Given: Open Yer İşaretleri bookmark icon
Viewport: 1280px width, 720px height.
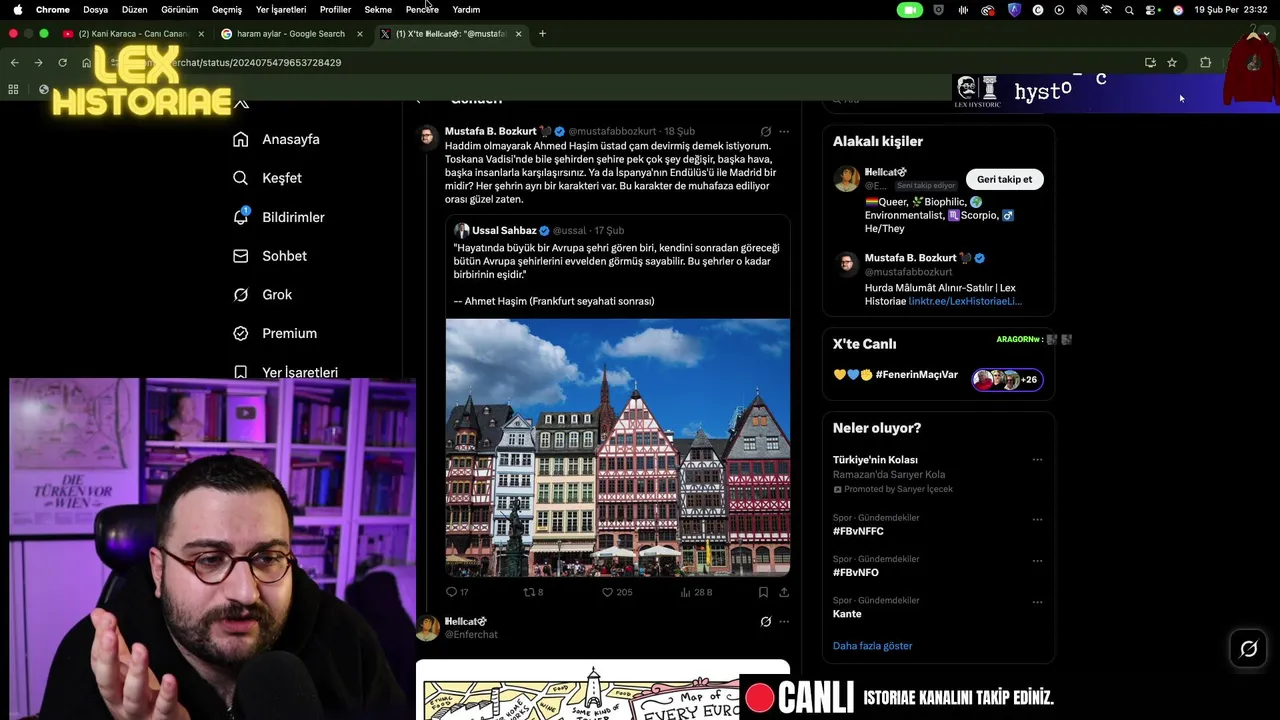Looking at the screenshot, I should (240, 372).
